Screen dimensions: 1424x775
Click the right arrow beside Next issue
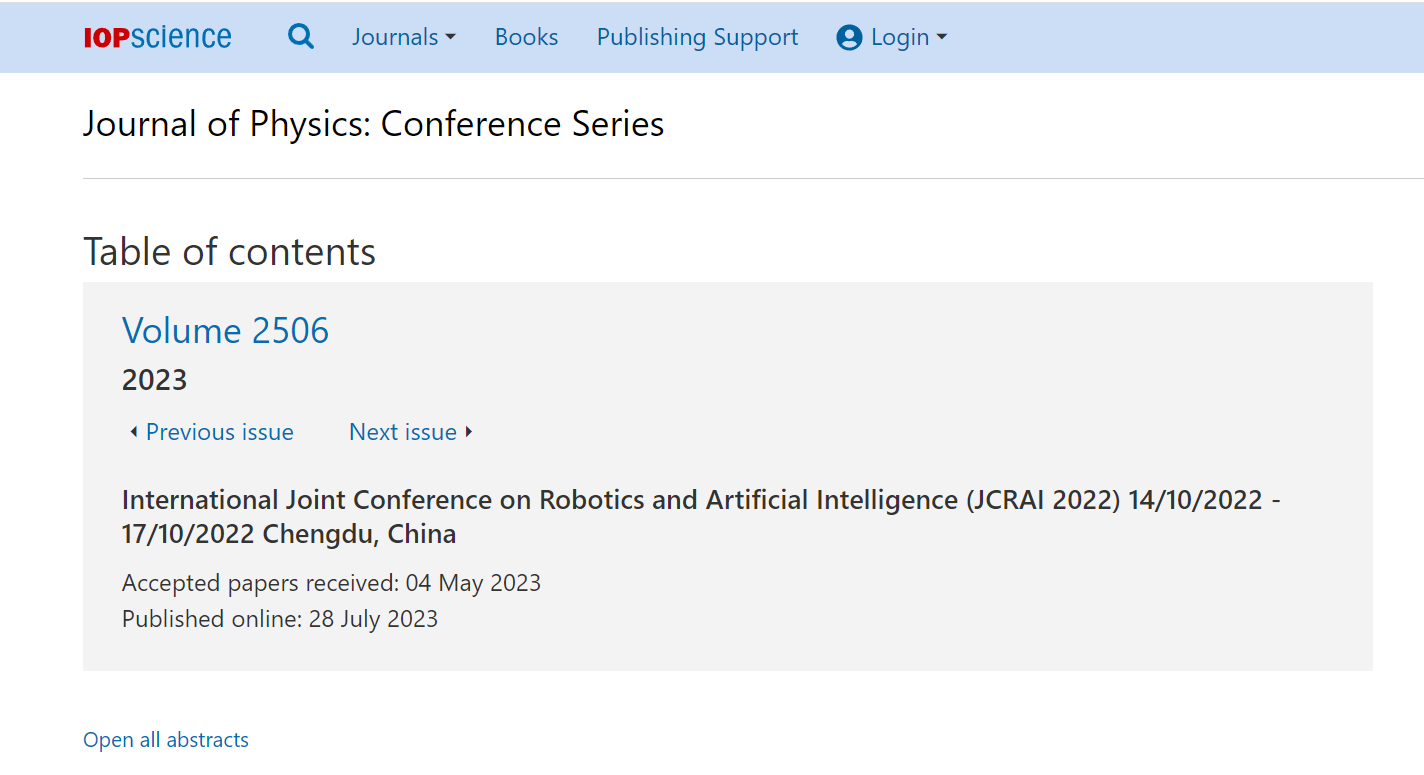[469, 432]
